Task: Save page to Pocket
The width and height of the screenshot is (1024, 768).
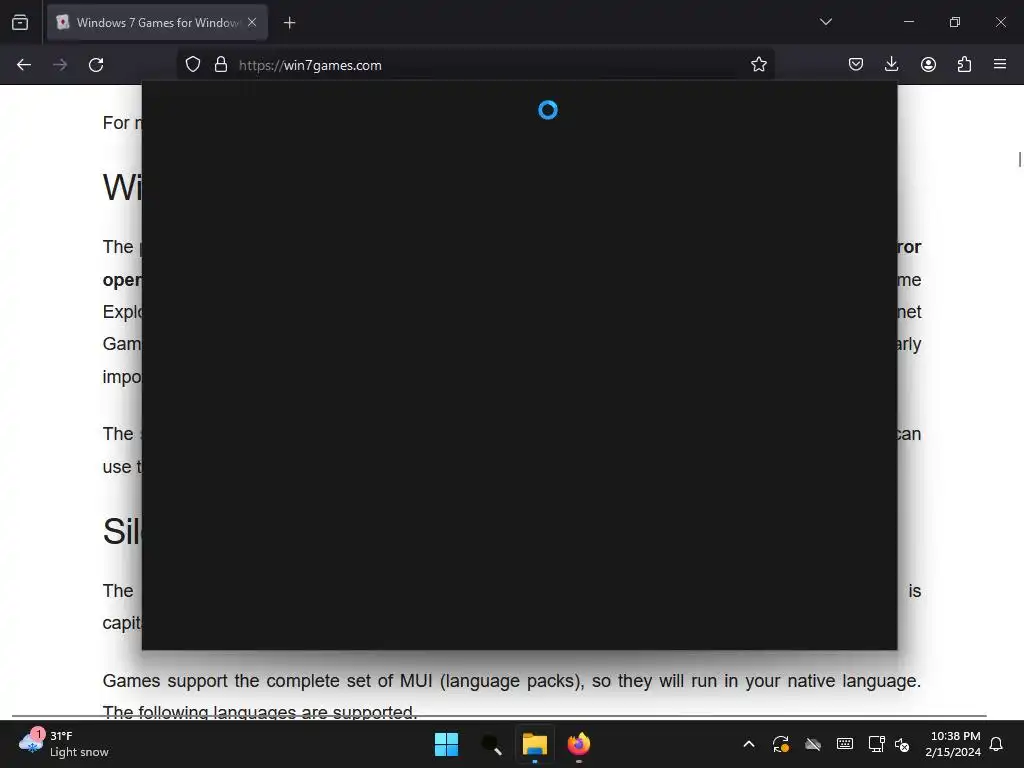Action: click(856, 64)
